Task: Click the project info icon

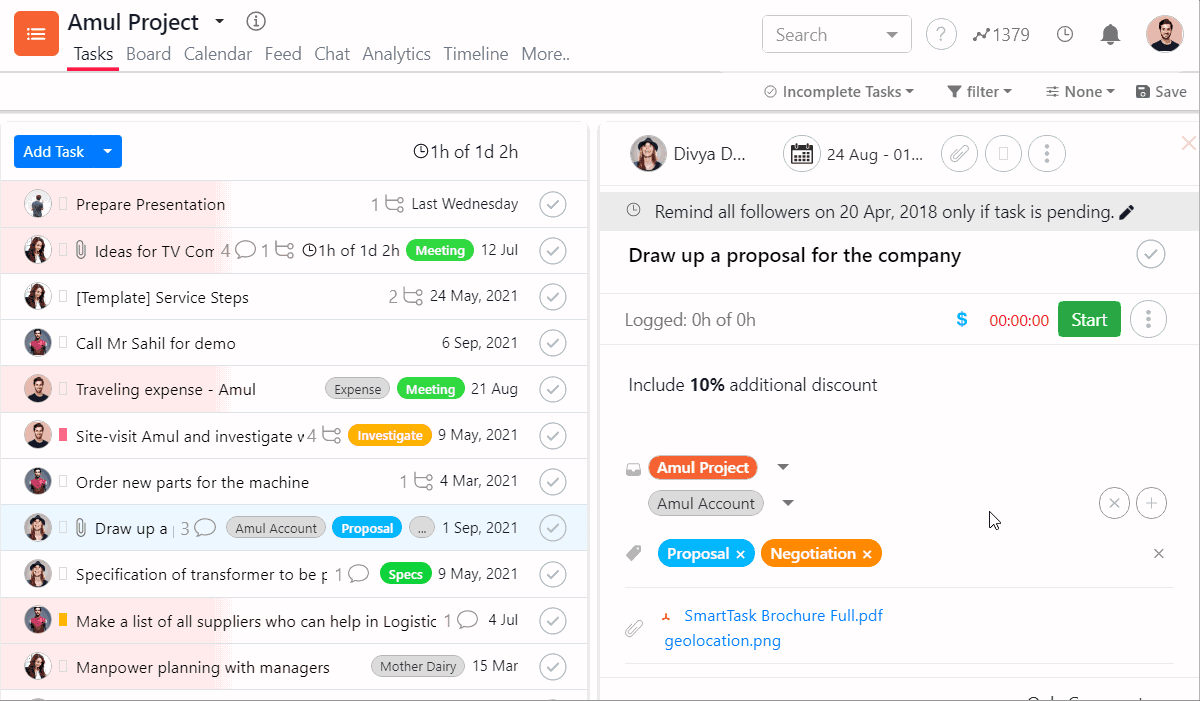Action: click(x=256, y=21)
